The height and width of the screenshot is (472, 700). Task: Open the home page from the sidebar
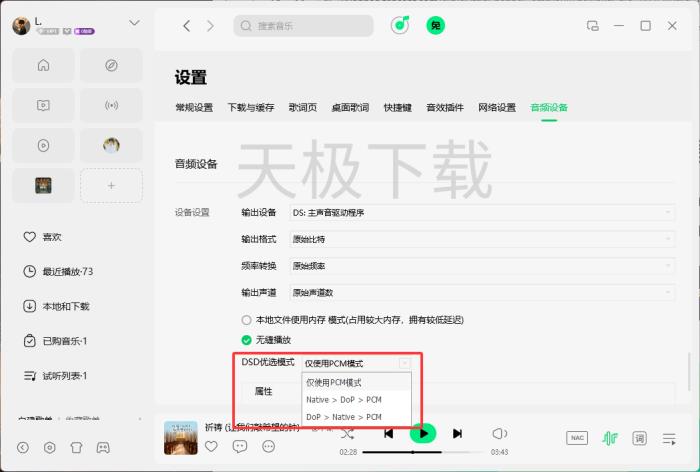click(x=43, y=65)
